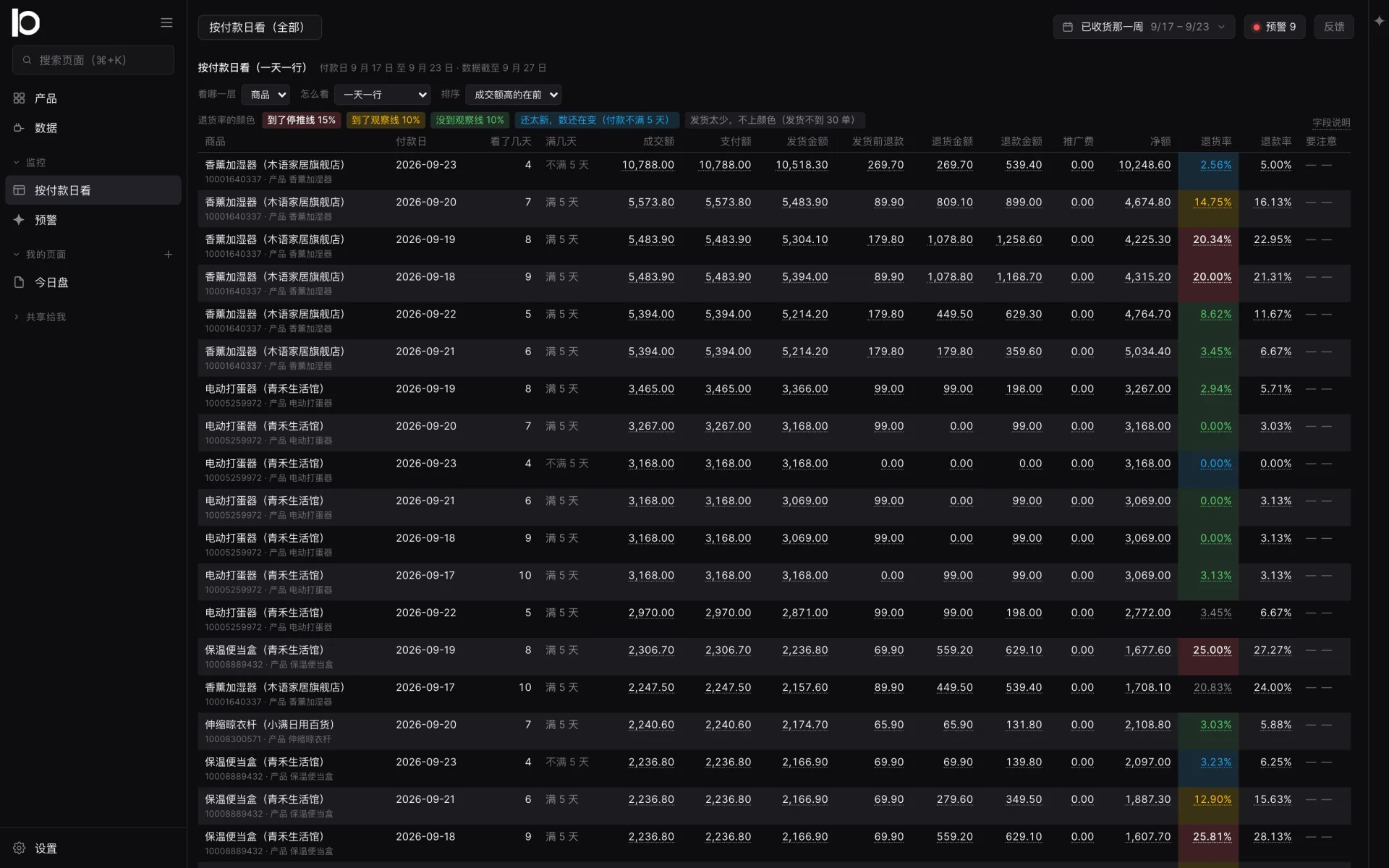The height and width of the screenshot is (868, 1389).
Task: Click the 退货率 column header
Action: 1215,142
